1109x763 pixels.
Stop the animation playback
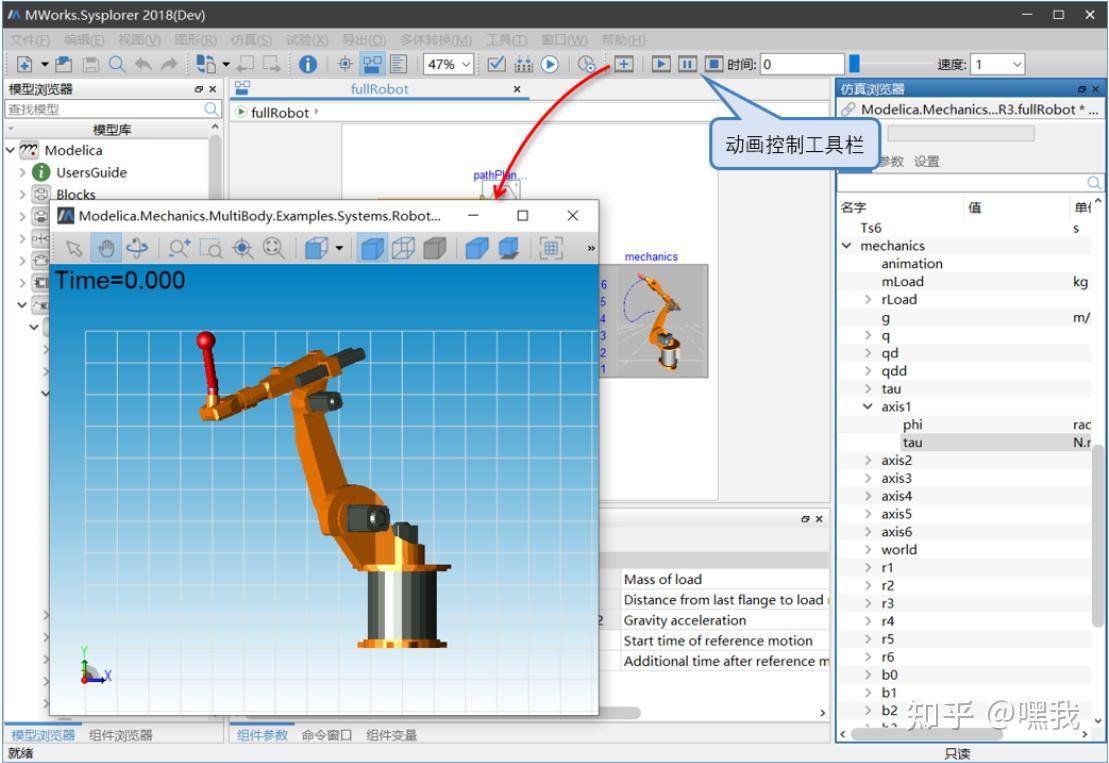click(713, 64)
